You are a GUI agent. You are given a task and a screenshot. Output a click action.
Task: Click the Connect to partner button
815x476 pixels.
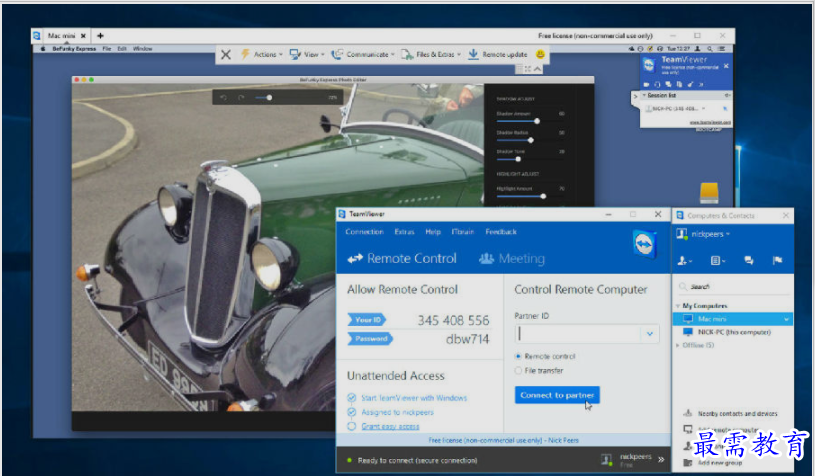557,395
